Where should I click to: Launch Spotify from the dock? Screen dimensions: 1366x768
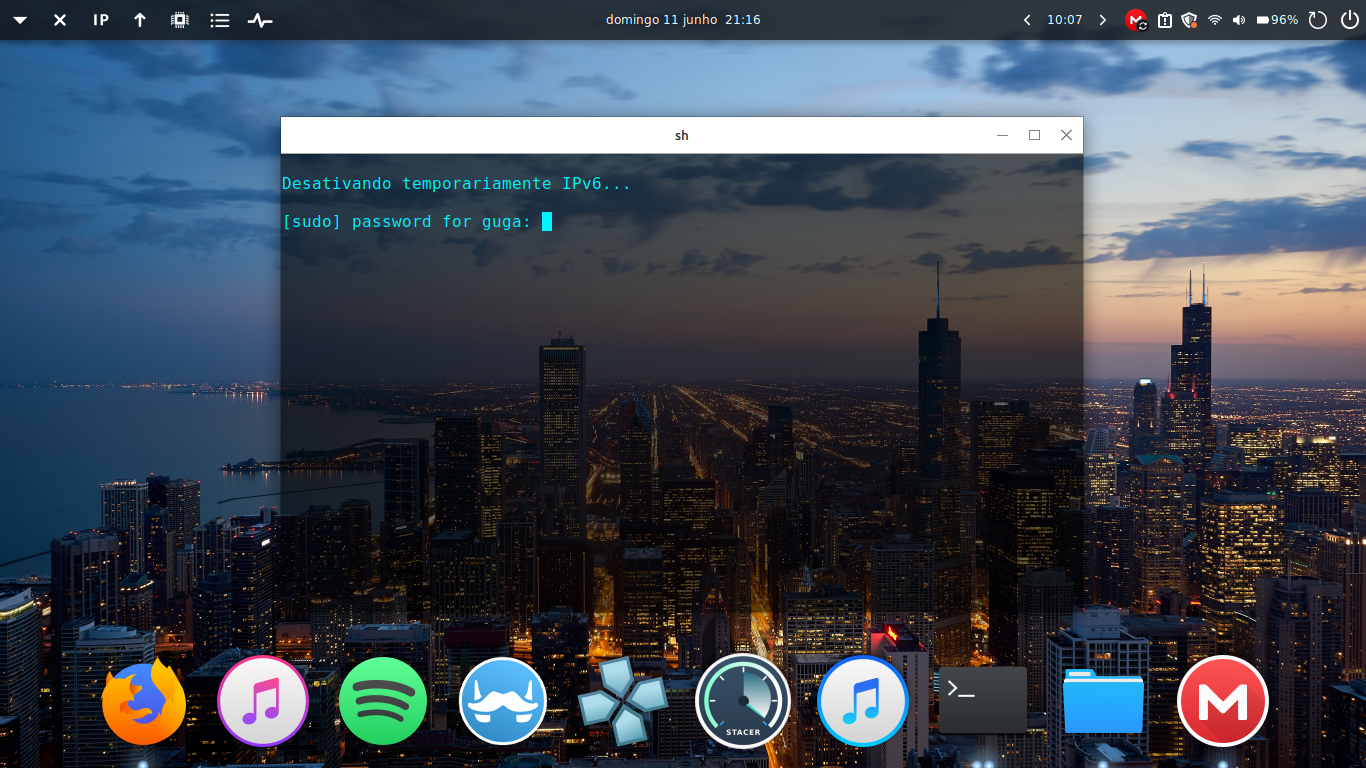[x=383, y=701]
